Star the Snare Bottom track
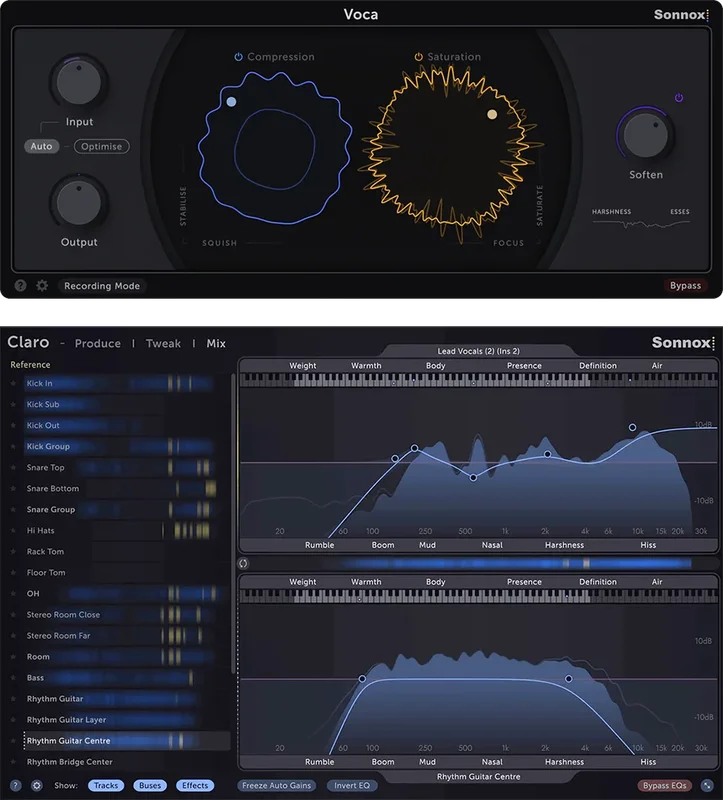 [13, 488]
